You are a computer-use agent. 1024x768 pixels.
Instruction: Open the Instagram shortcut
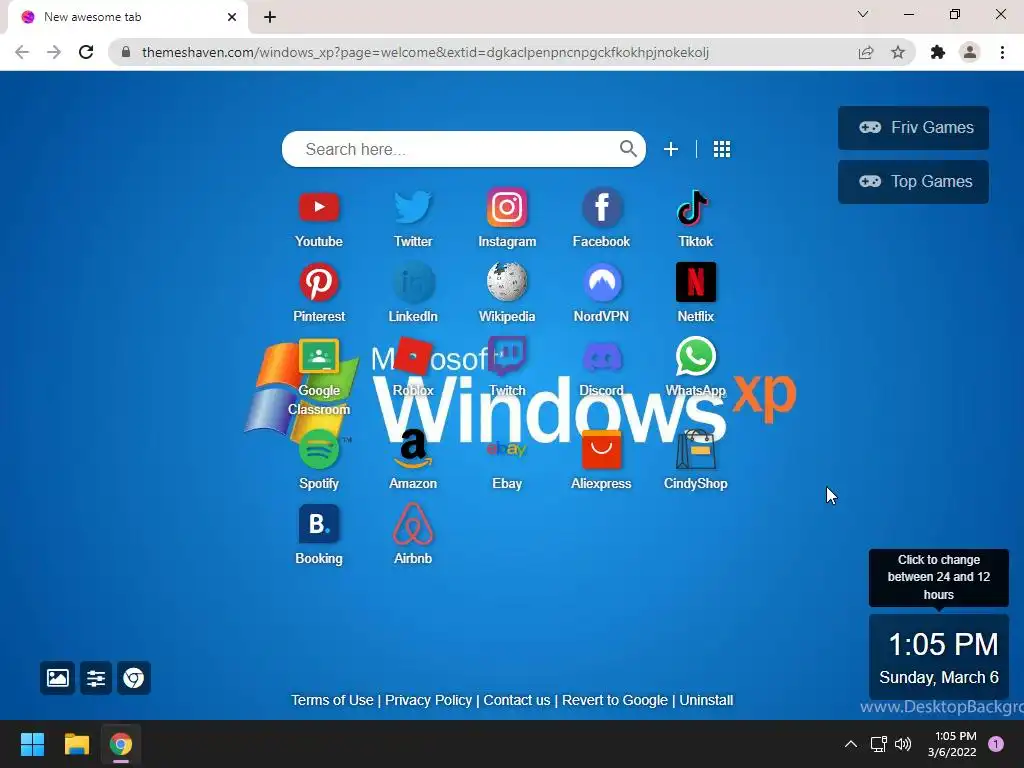click(507, 208)
